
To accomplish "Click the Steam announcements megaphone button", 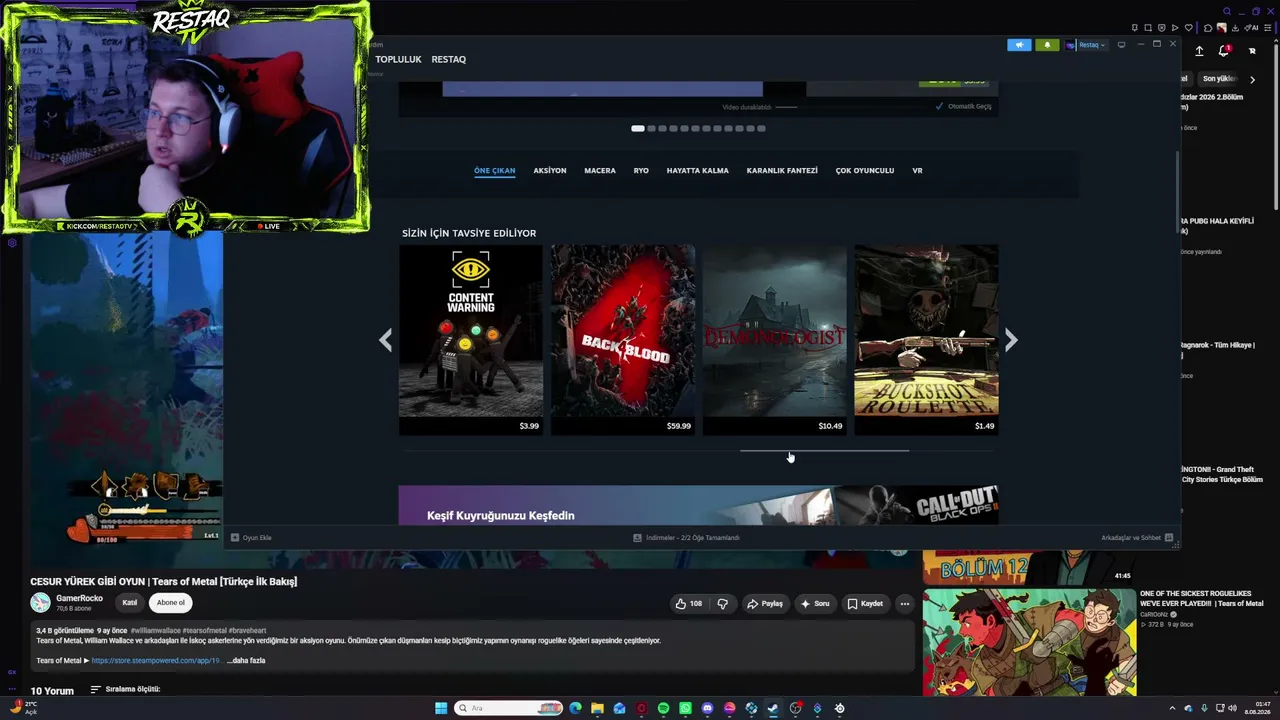I will click(1019, 45).
